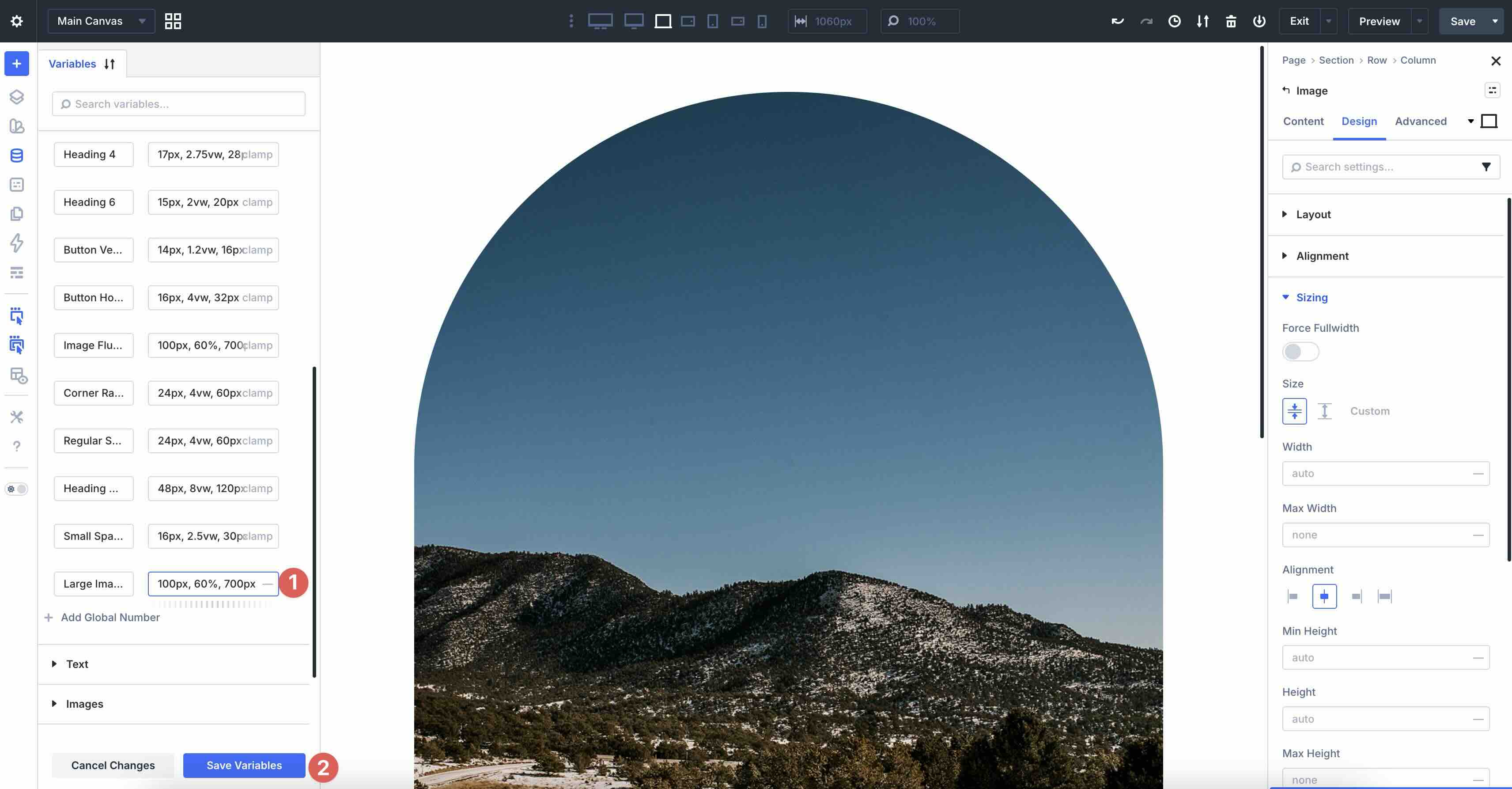
Task: Undo the last action
Action: coord(1118,21)
